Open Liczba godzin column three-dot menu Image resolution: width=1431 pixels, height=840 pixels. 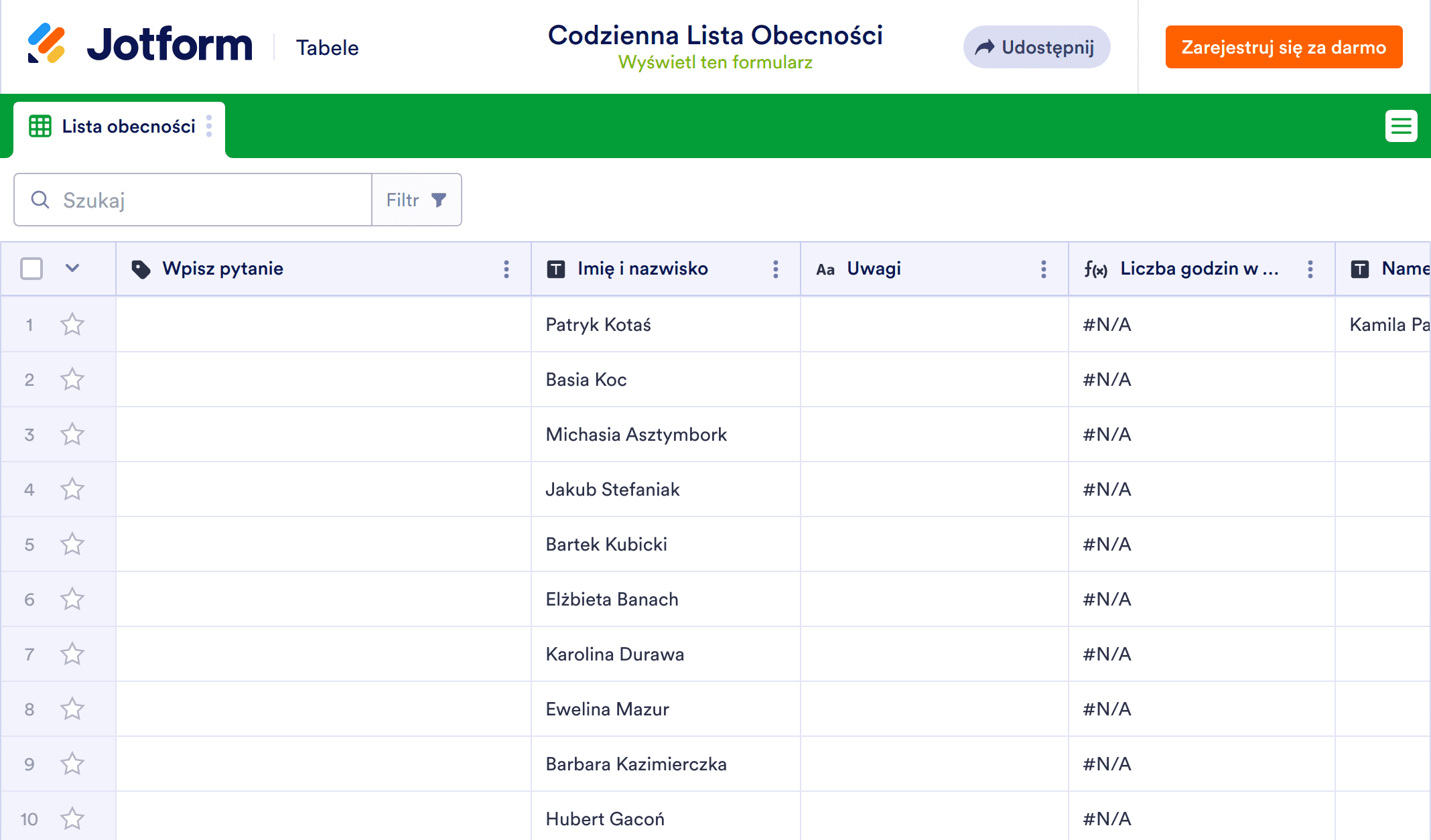pos(1310,269)
